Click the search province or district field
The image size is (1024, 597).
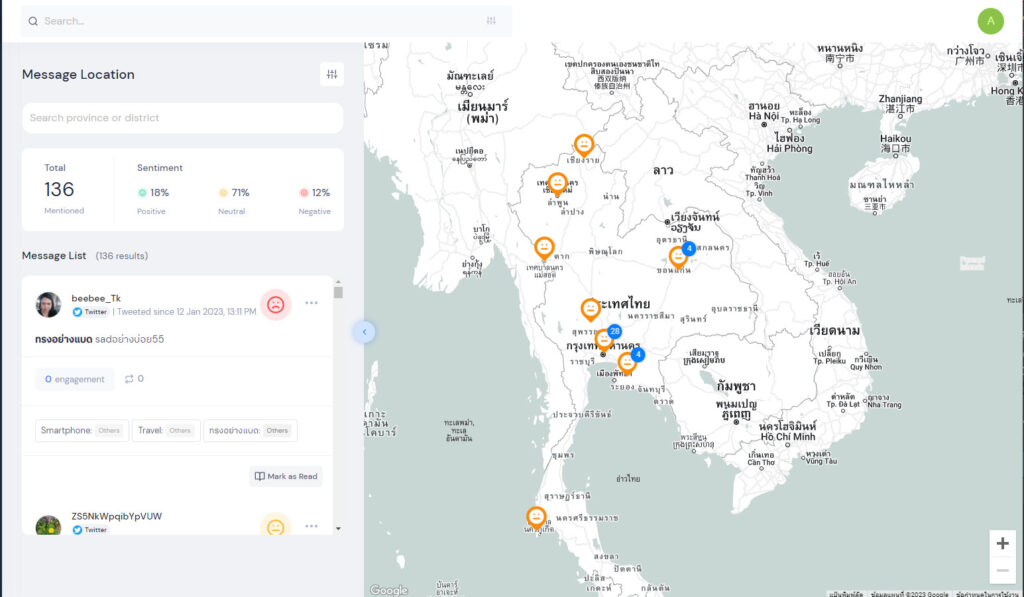click(x=182, y=118)
